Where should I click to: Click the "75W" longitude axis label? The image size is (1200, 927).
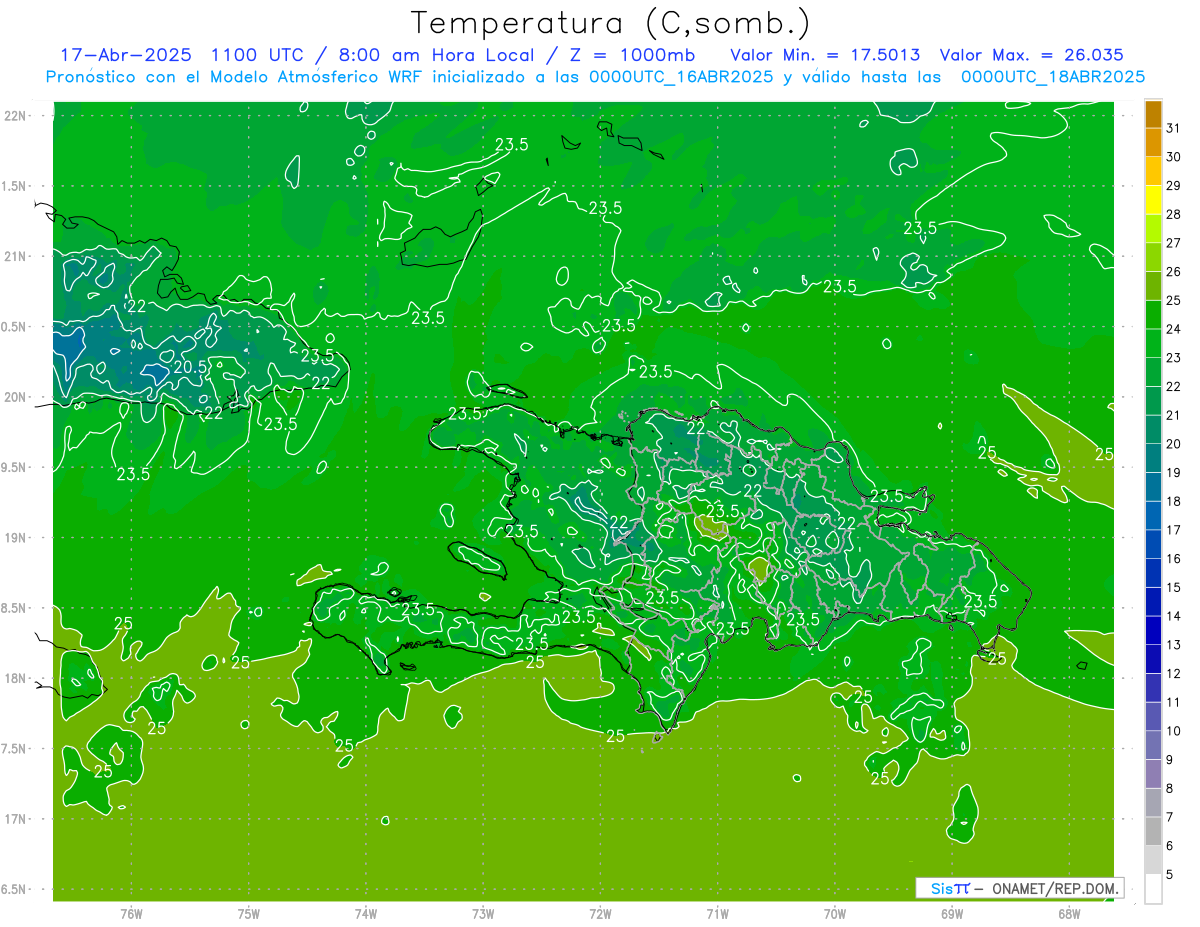[x=249, y=914]
